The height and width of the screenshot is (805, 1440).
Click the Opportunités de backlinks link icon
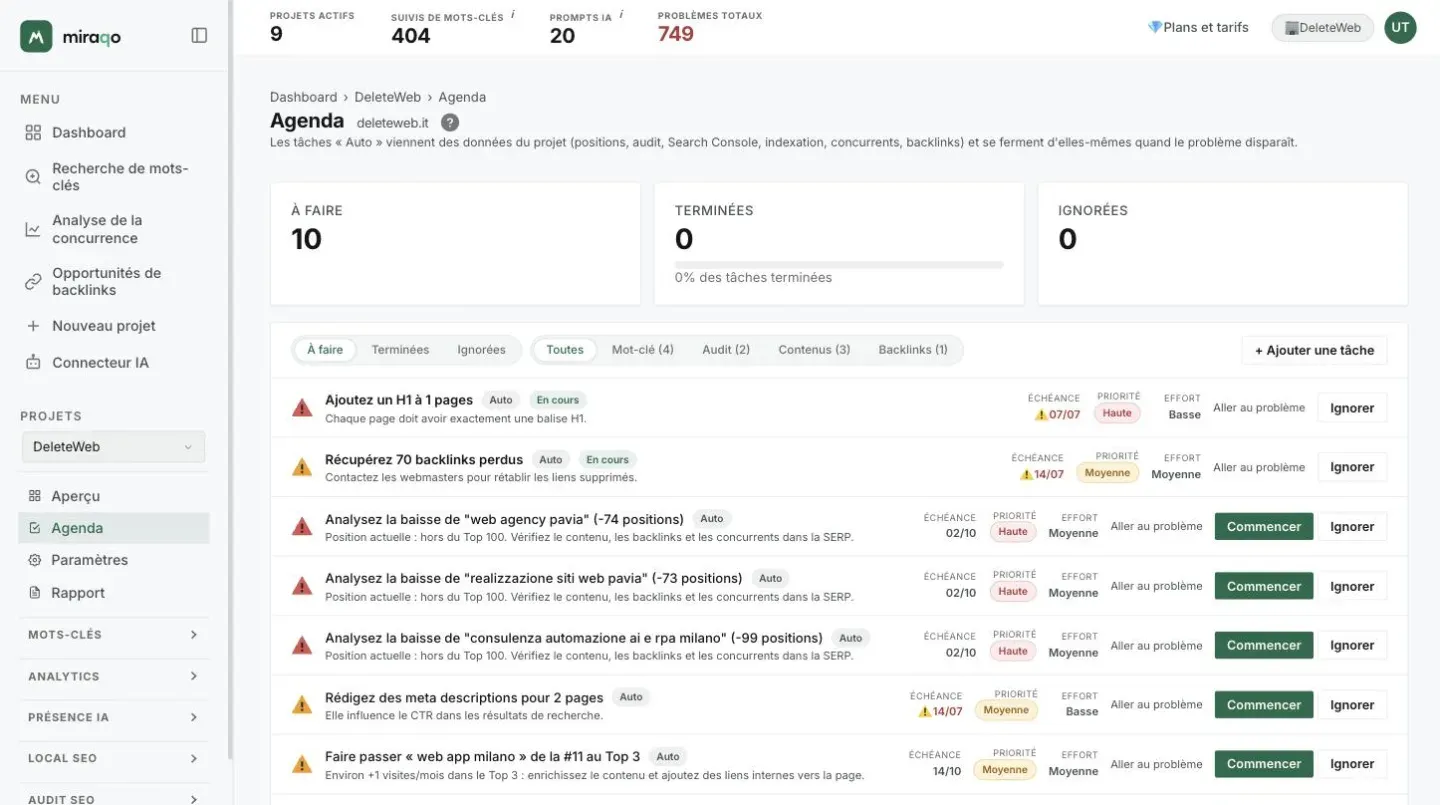(33, 282)
